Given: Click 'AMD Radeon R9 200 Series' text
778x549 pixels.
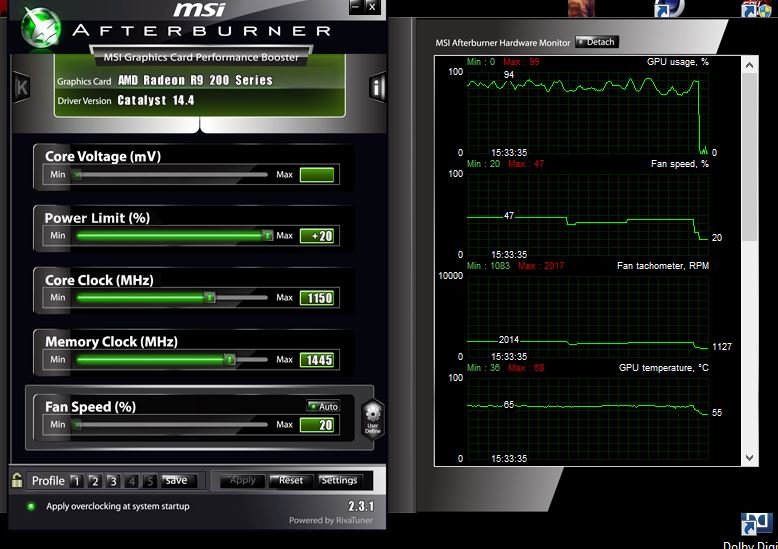Looking at the screenshot, I should [195, 80].
